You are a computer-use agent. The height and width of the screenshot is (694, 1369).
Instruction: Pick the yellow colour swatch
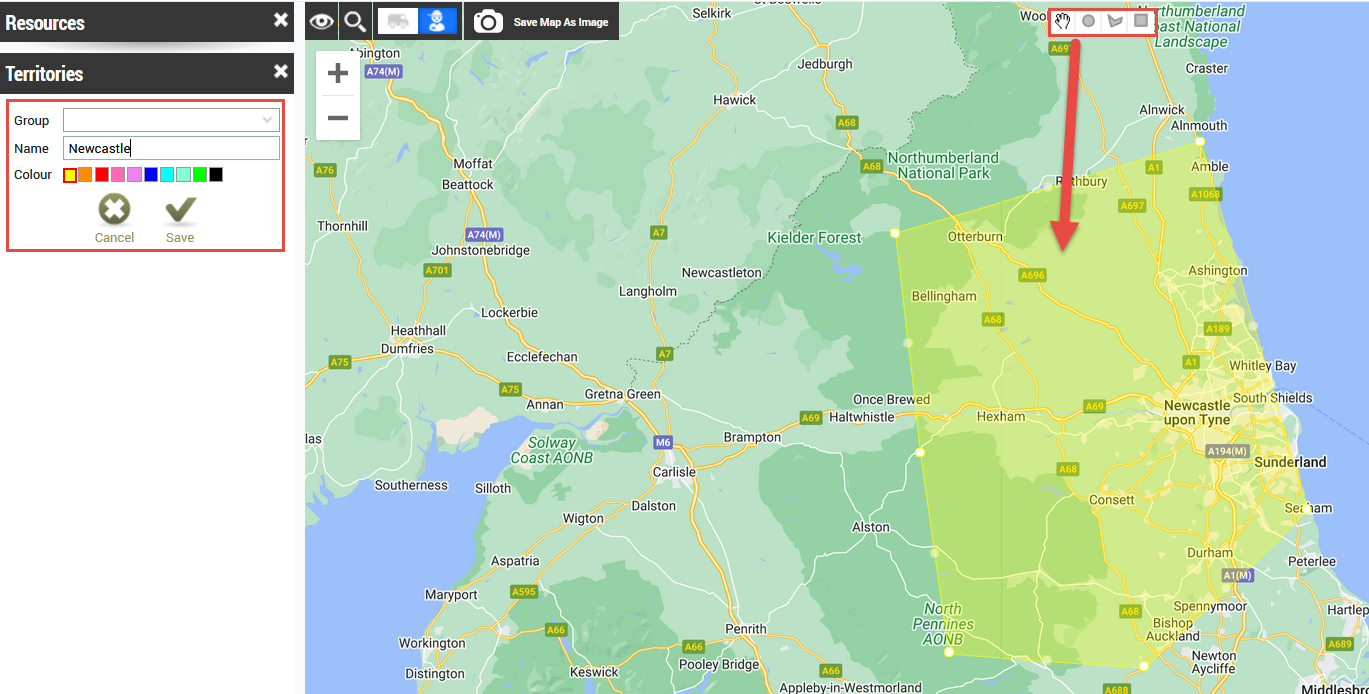[70, 175]
